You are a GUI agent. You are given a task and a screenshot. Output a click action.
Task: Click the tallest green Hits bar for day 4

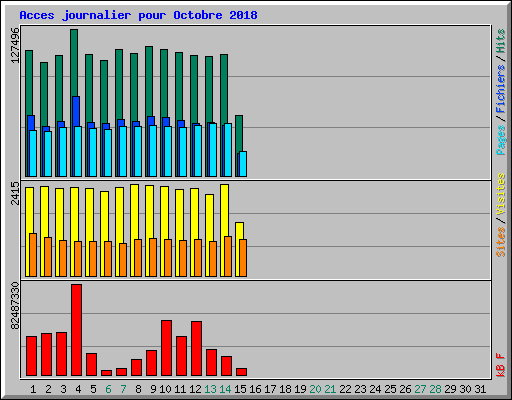point(74,63)
